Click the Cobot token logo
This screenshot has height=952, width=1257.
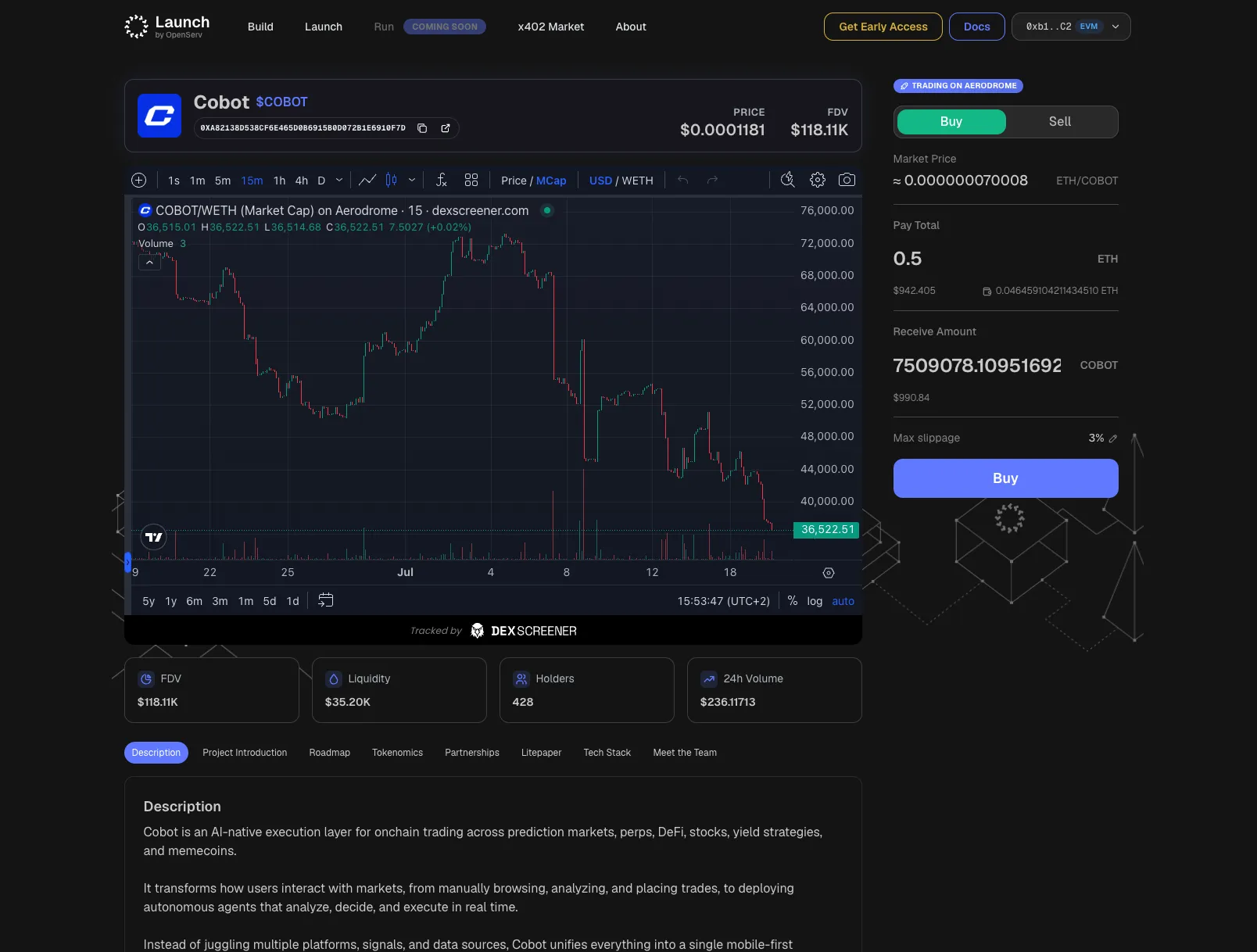tap(159, 116)
